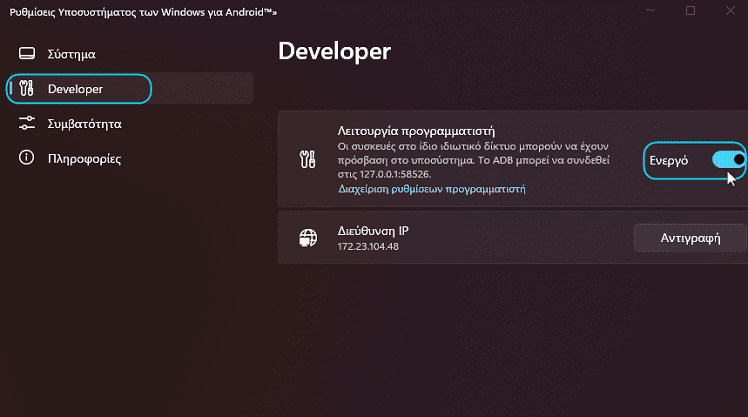This screenshot has height=417, width=748.
Task: Click the Διεύθυνση IP card title
Action: pos(373,231)
